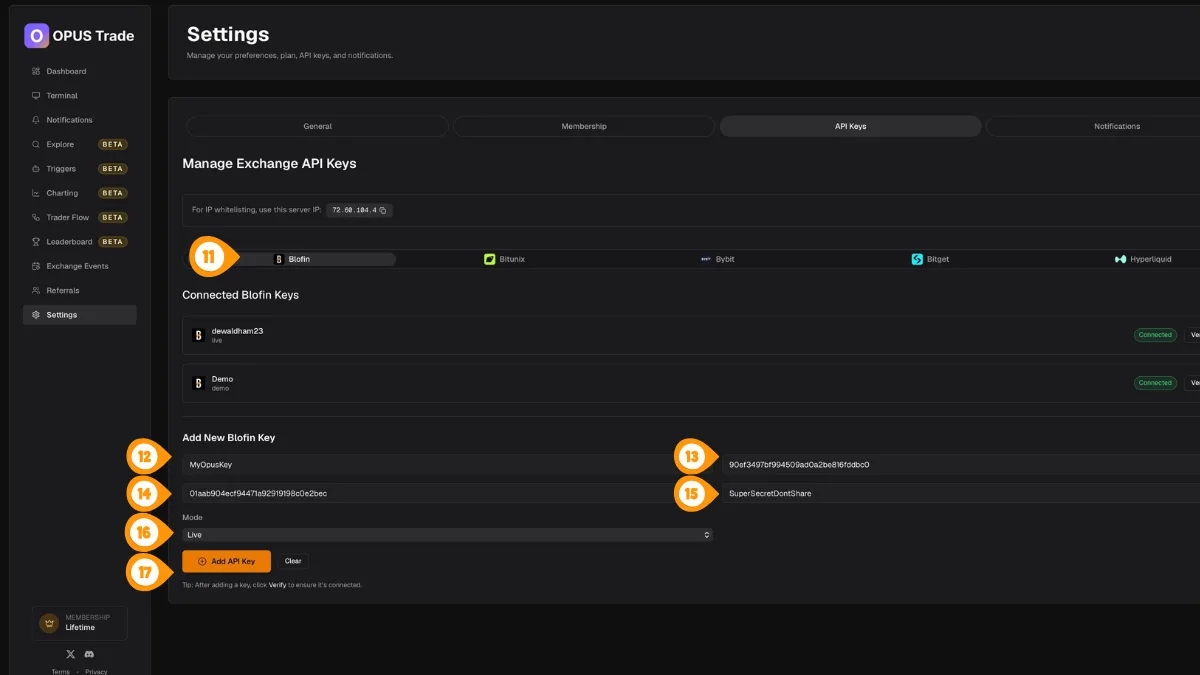This screenshot has height=675, width=1200.
Task: Click Blofin logo beside dewaldham23 key
Action: pyautogui.click(x=198, y=335)
